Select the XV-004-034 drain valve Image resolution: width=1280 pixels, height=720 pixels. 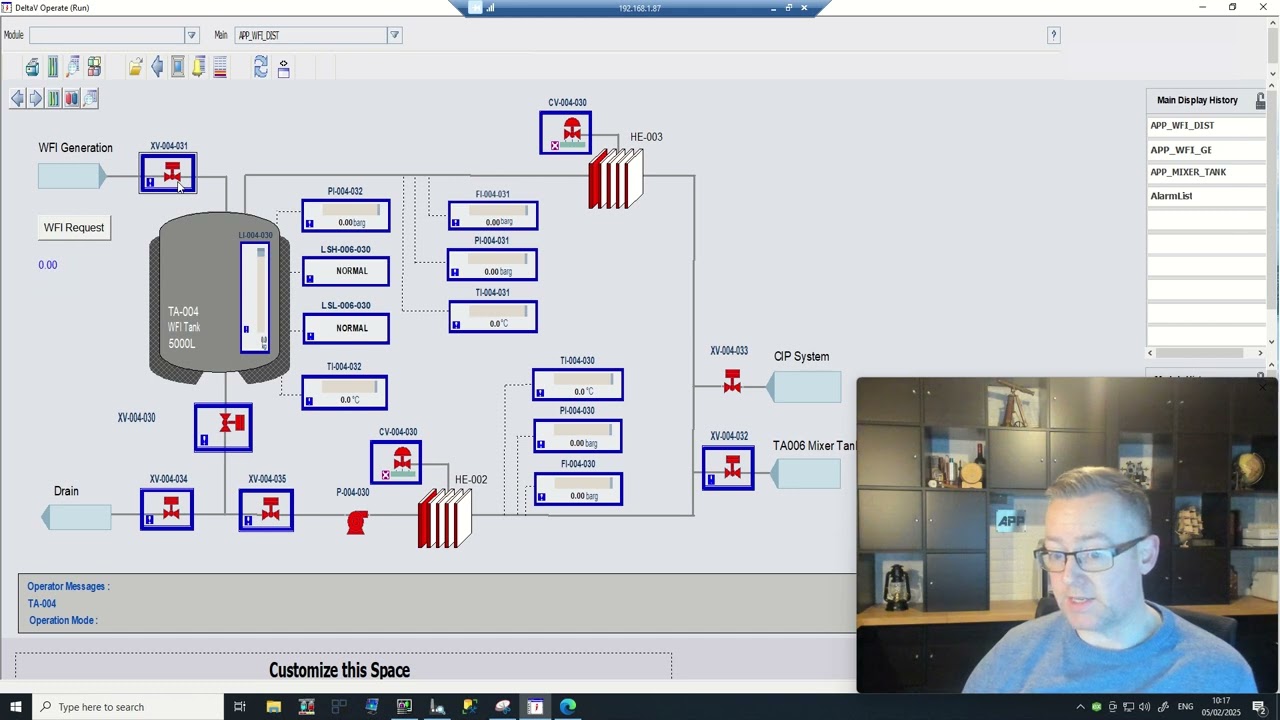[x=167, y=509]
